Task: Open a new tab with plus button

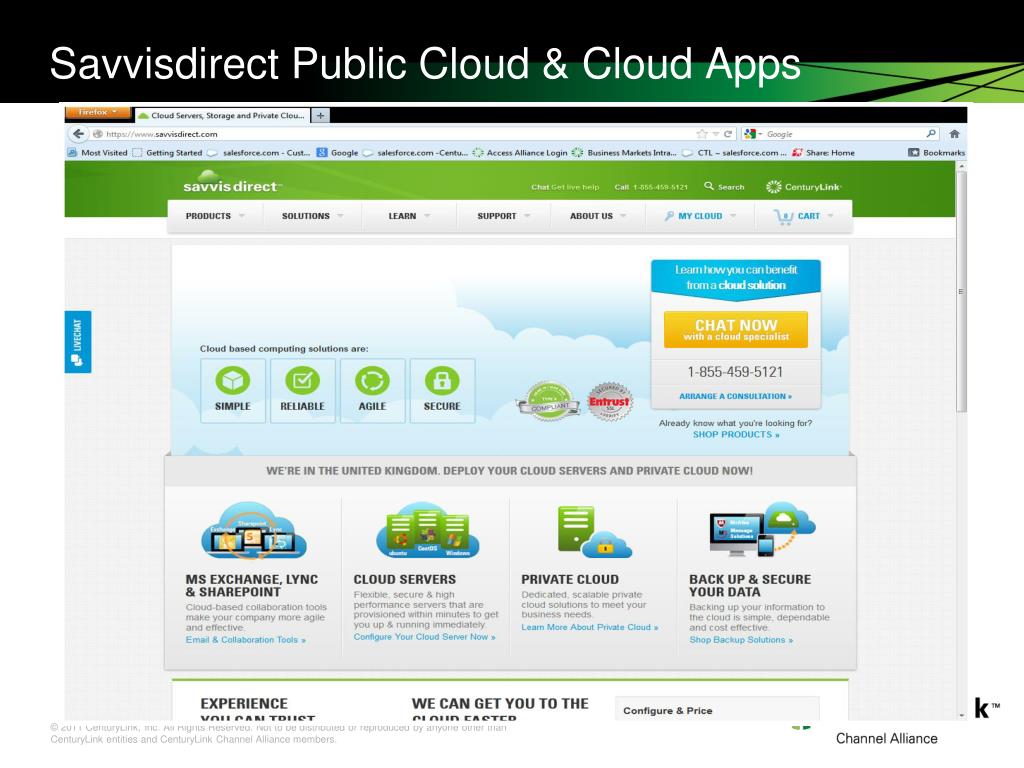Action: coord(320,116)
